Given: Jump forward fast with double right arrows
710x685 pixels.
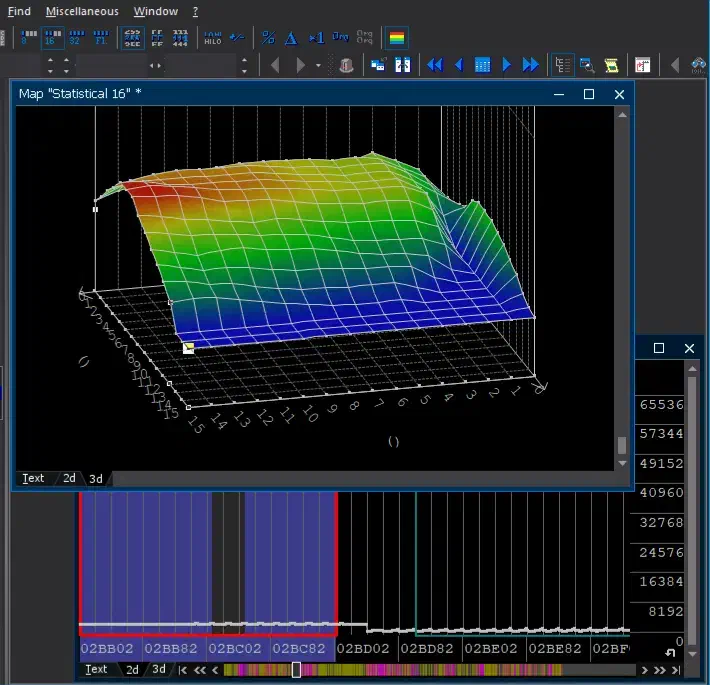Looking at the screenshot, I should [x=530, y=65].
